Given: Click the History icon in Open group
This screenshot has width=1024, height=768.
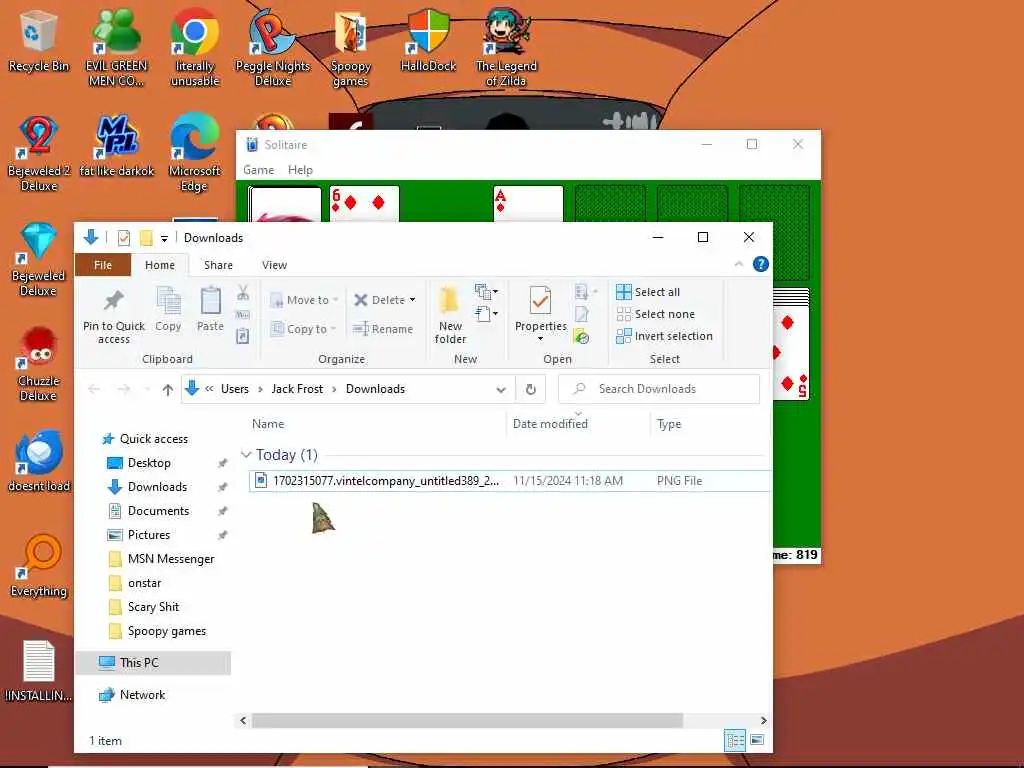Looking at the screenshot, I should pyautogui.click(x=581, y=336).
